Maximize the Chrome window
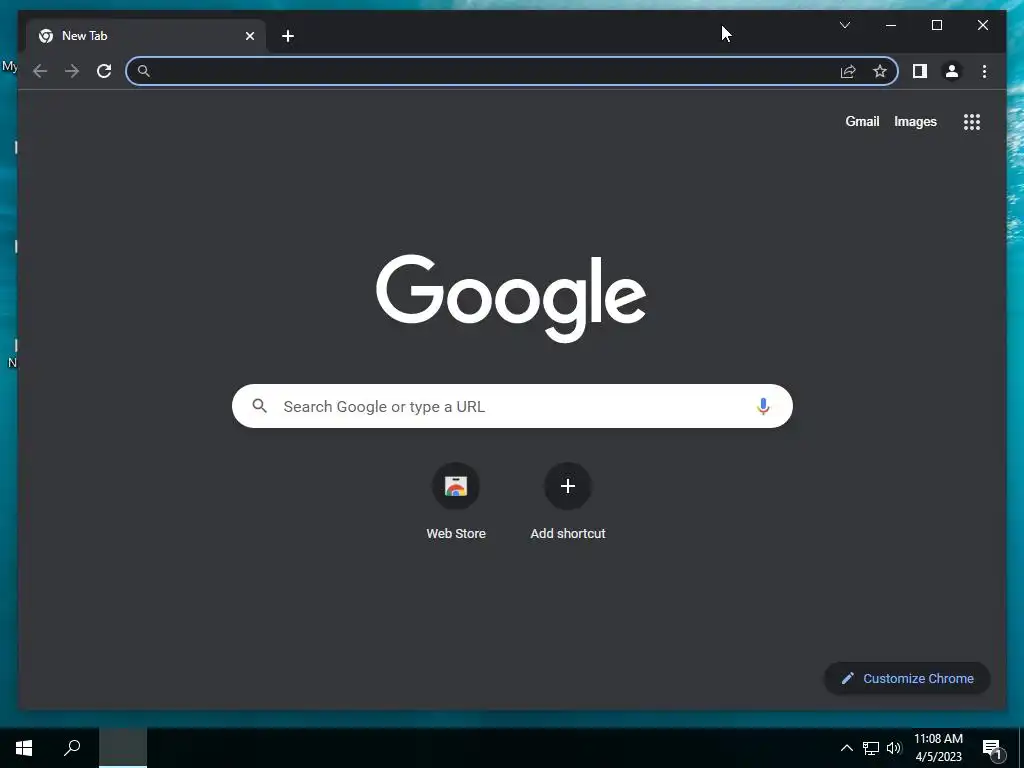1024x768 pixels. pos(936,25)
